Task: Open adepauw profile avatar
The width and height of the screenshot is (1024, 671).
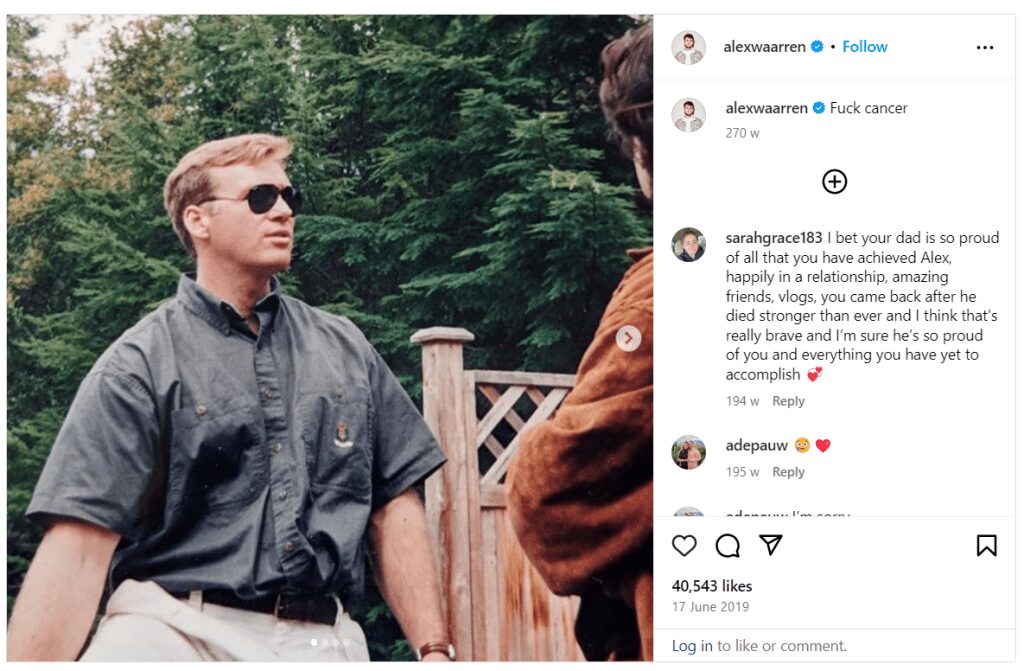Action: pyautogui.click(x=688, y=452)
